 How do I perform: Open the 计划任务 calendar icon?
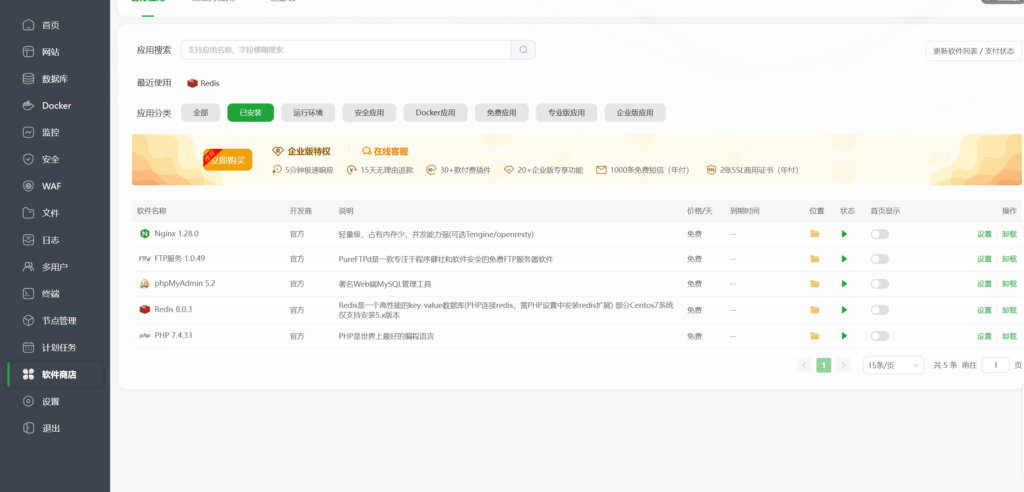28,348
